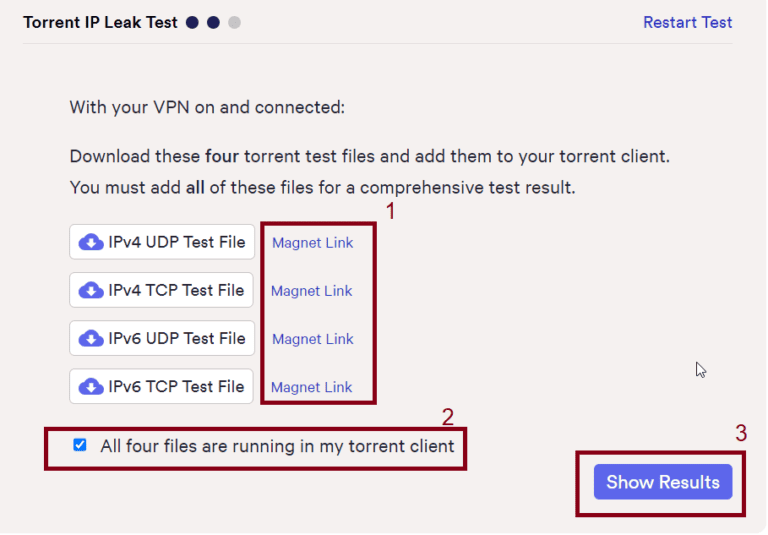Uncheck the all four files running checkbox

[80, 445]
